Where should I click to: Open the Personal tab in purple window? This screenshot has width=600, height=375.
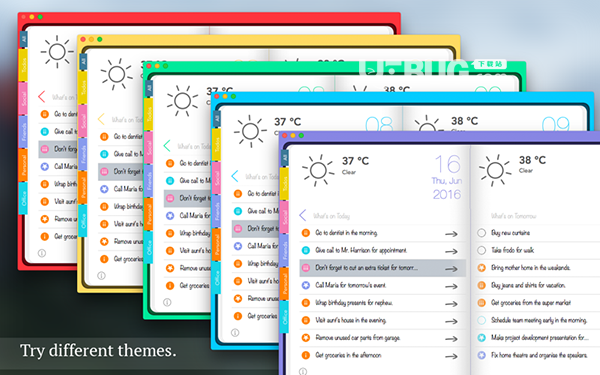(284, 284)
